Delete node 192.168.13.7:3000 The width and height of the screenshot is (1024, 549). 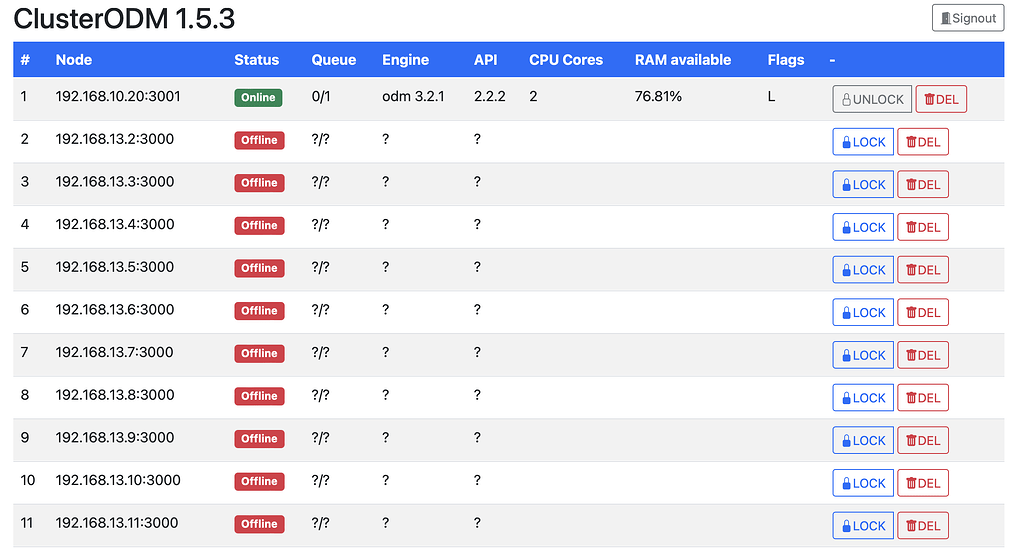click(923, 355)
